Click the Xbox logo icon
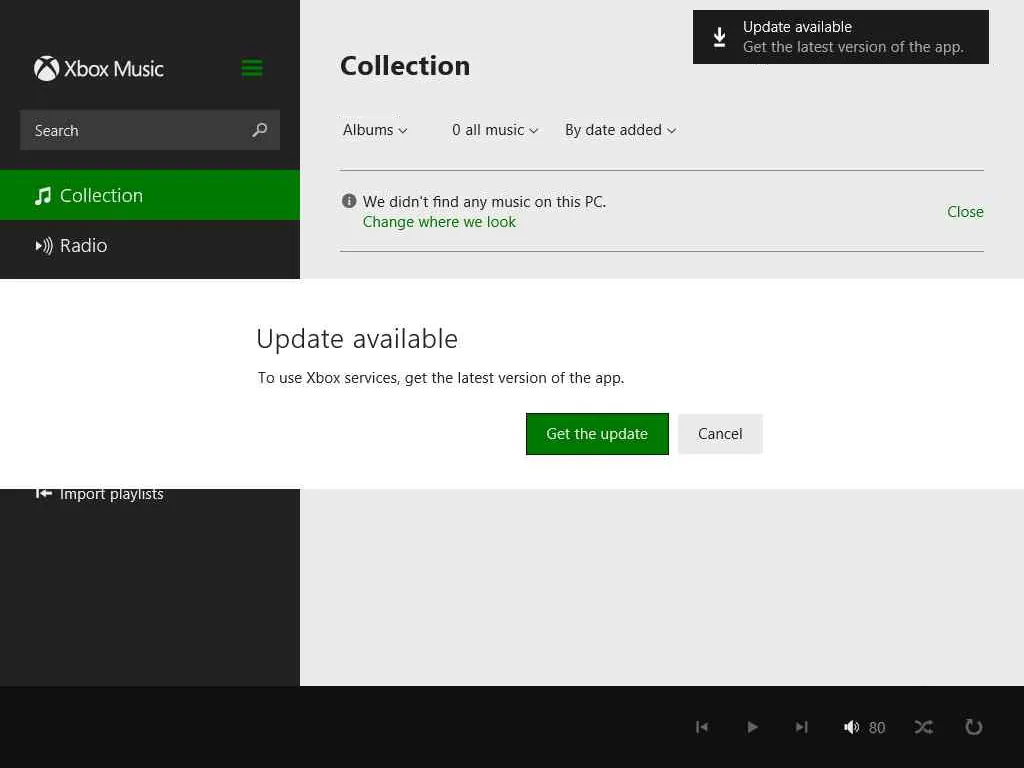The width and height of the screenshot is (1024, 768). pyautogui.click(x=46, y=69)
